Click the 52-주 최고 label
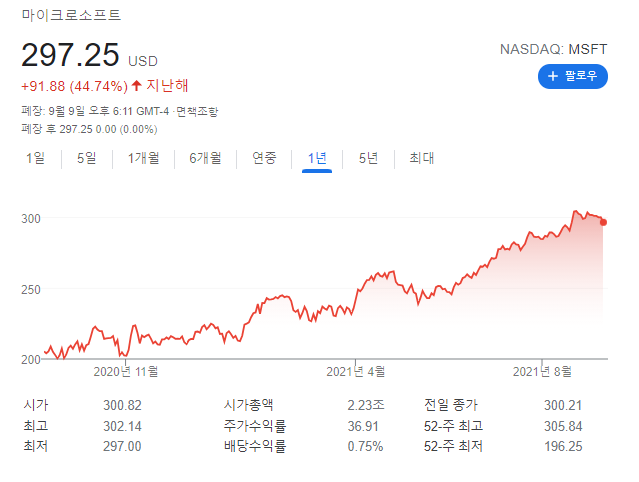 [453, 426]
